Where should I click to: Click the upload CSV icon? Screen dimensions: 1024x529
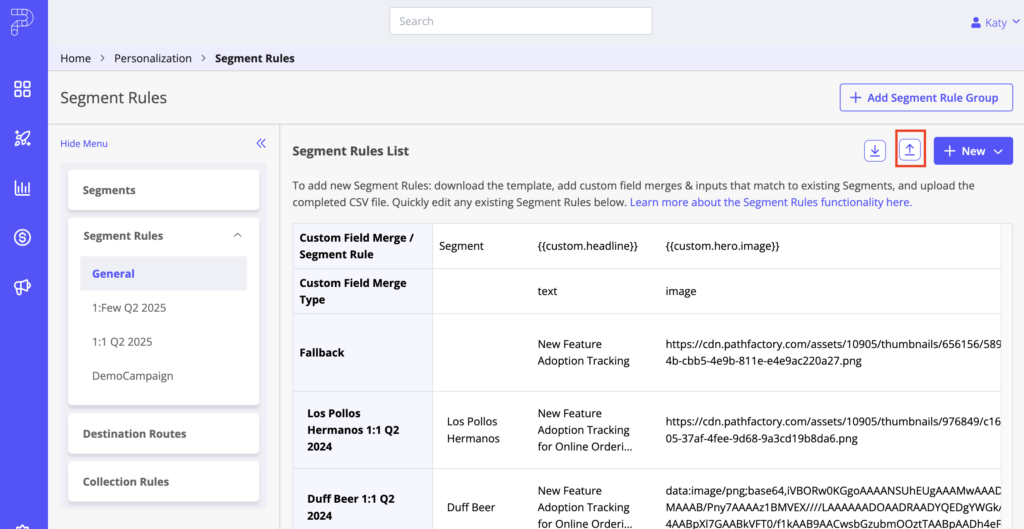(x=910, y=151)
